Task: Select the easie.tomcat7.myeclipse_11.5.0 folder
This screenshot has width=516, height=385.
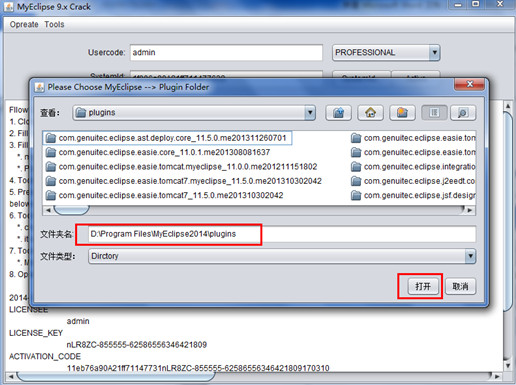Action: click(x=183, y=181)
